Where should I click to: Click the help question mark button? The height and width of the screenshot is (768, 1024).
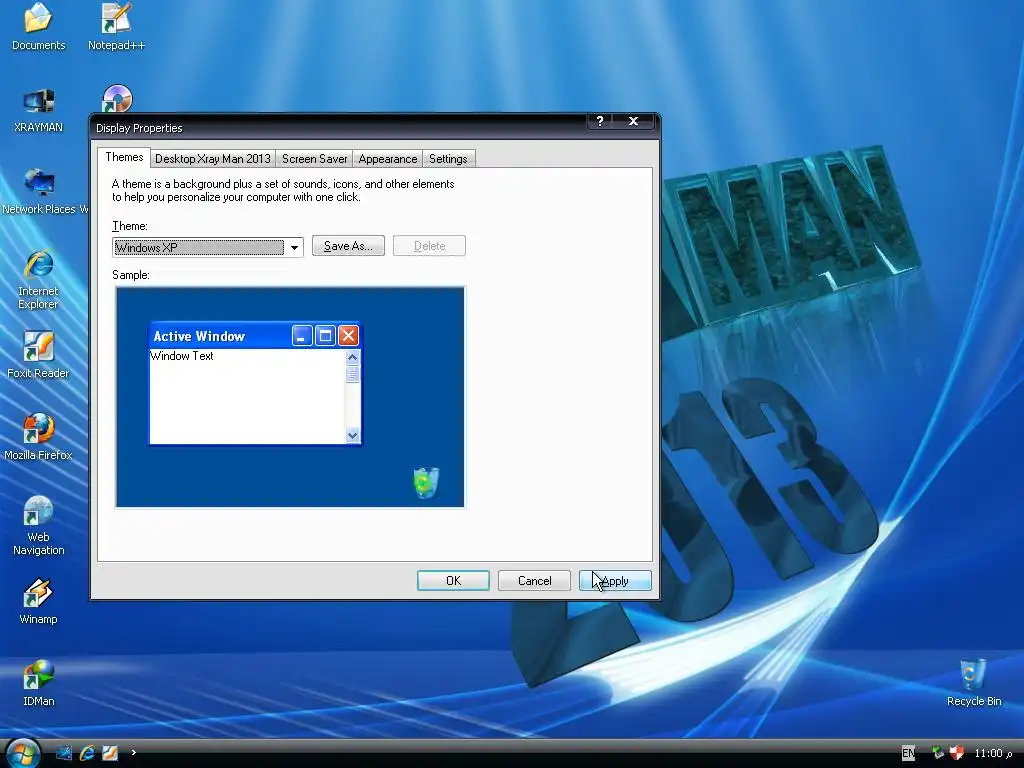[x=600, y=121]
